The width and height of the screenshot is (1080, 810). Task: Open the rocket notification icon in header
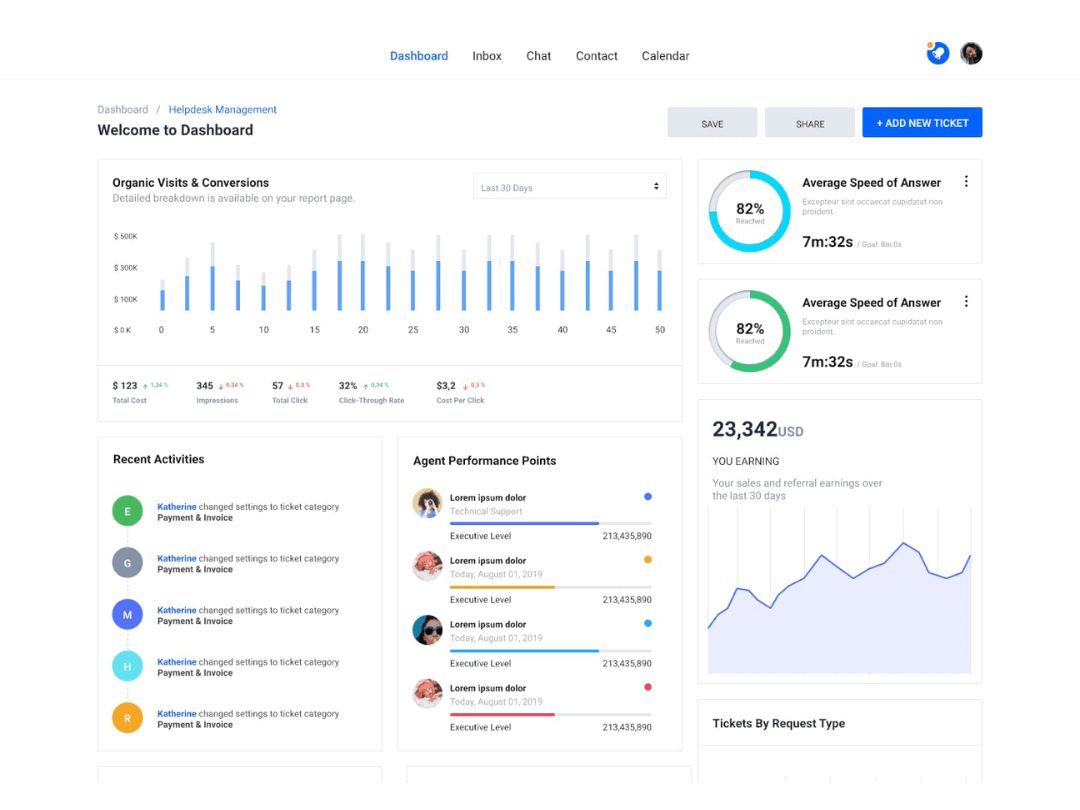(937, 53)
